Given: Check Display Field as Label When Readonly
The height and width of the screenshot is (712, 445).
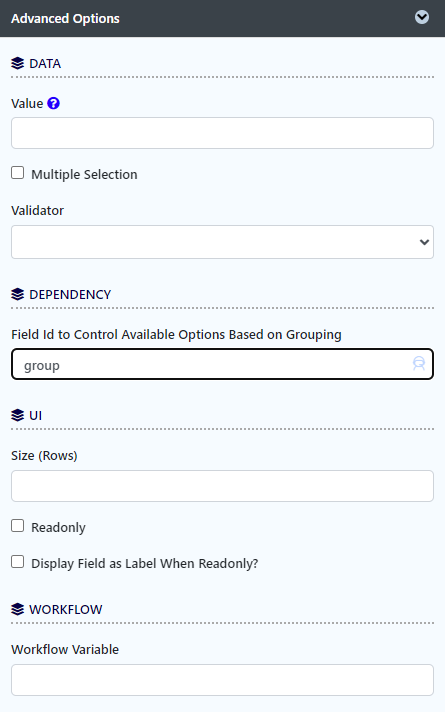Looking at the screenshot, I should click(x=18, y=562).
